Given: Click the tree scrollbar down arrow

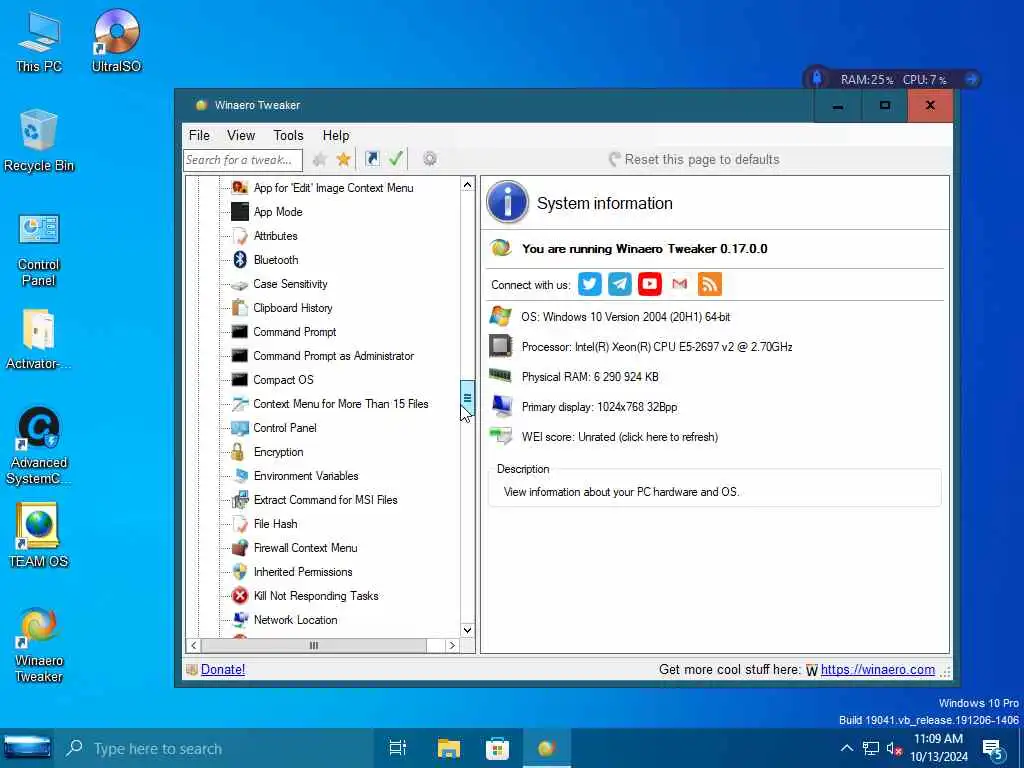Looking at the screenshot, I should tap(467, 630).
